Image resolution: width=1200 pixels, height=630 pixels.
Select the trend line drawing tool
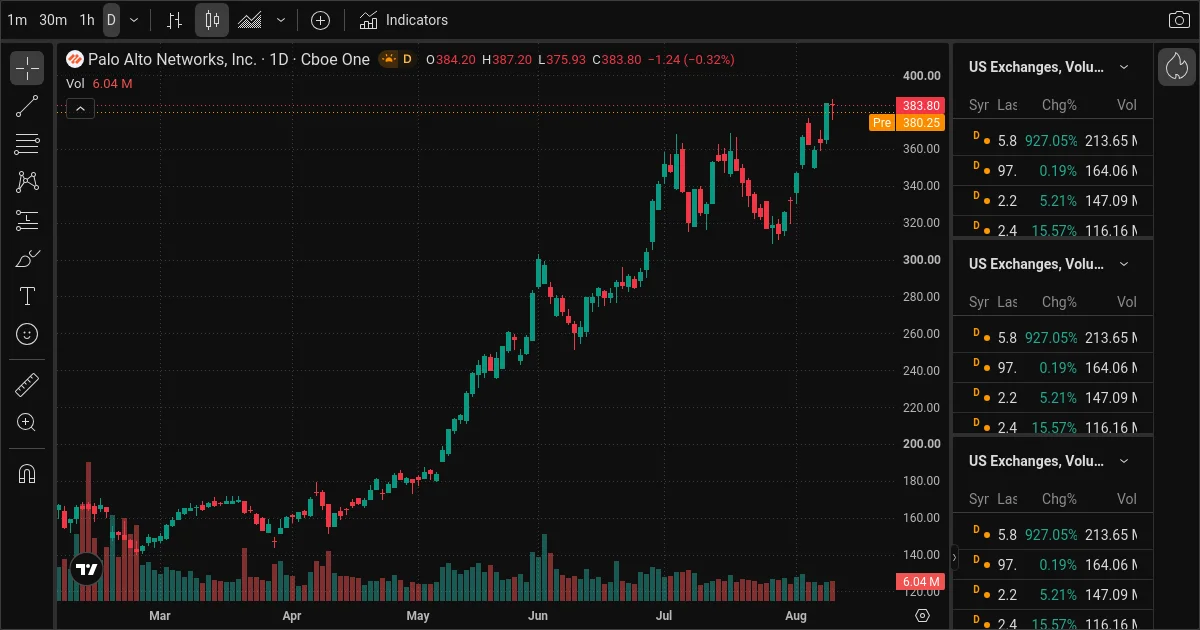pos(27,106)
